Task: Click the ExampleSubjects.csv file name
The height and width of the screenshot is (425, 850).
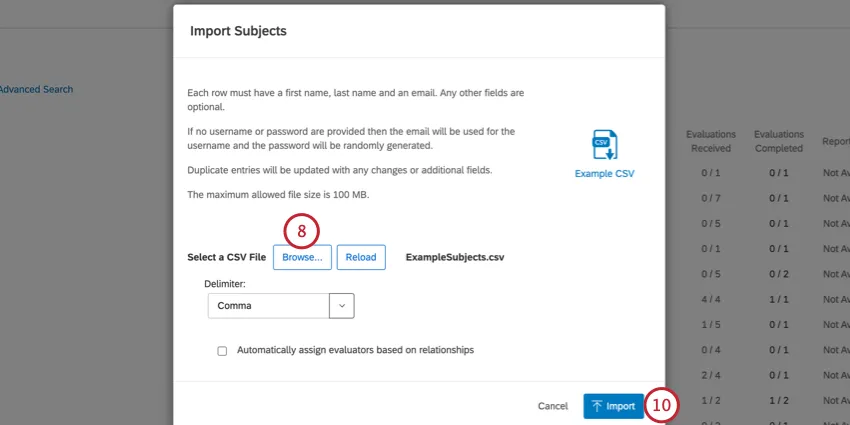Action: tap(455, 257)
